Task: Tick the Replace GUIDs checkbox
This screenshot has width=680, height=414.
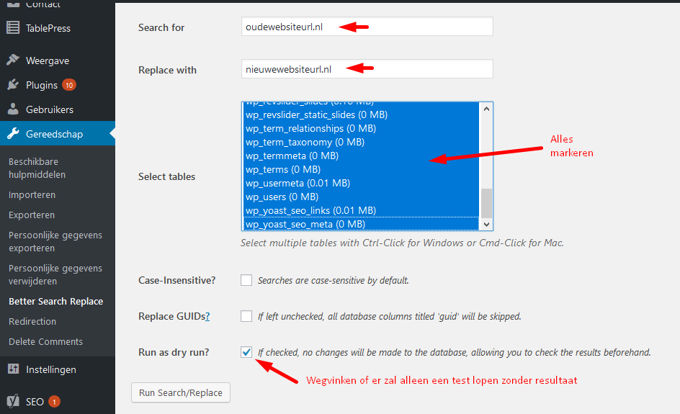Action: coord(246,316)
